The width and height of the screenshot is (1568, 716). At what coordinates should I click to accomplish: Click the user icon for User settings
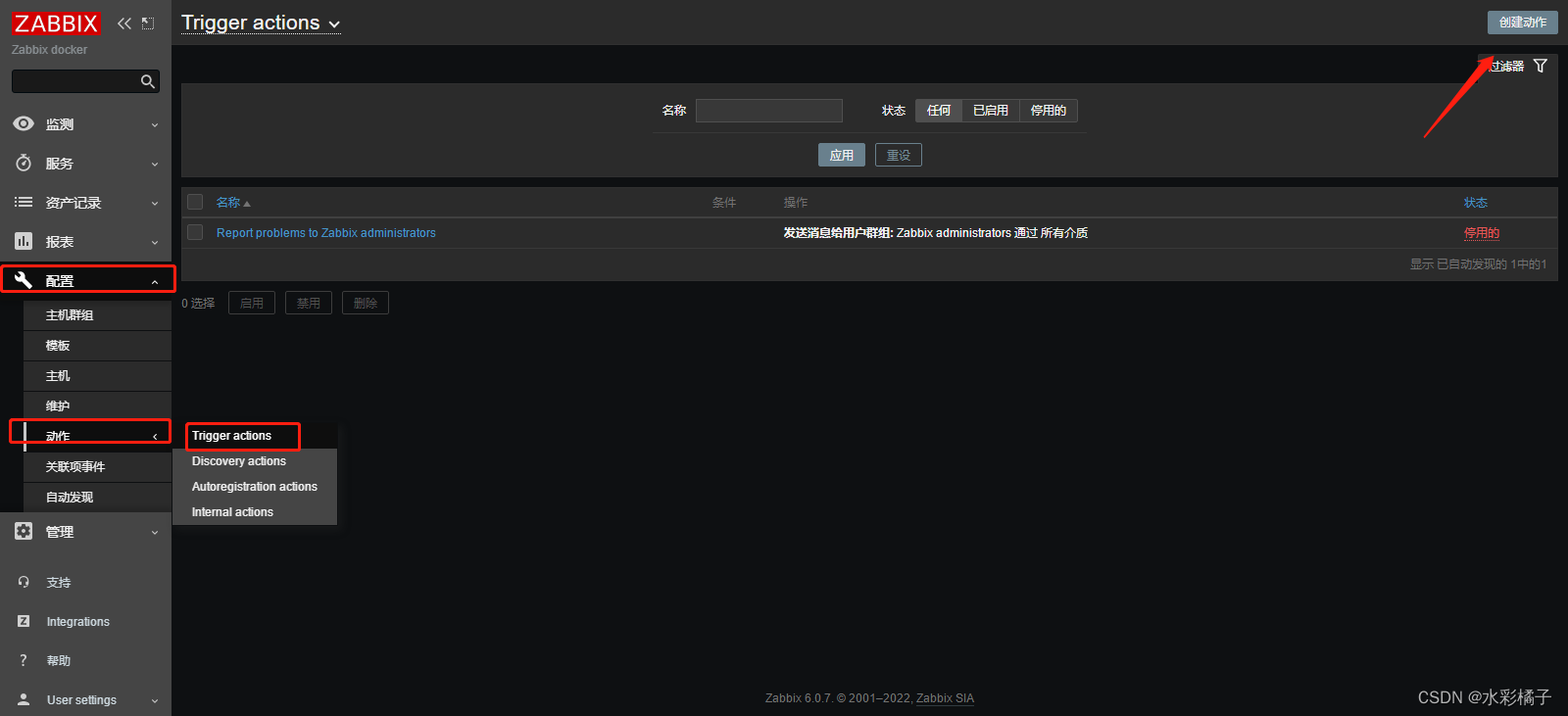(24, 699)
